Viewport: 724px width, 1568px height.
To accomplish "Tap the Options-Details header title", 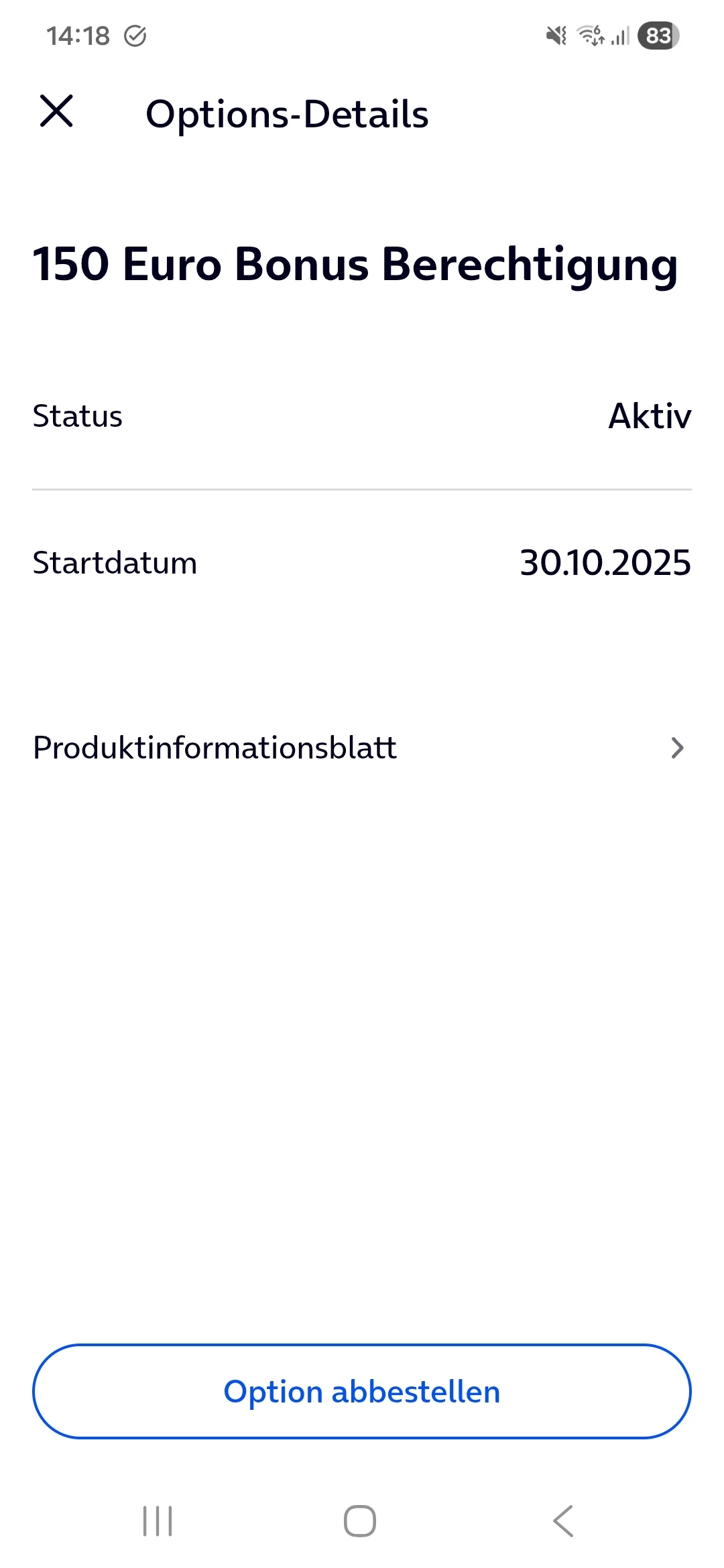I will pos(287,114).
